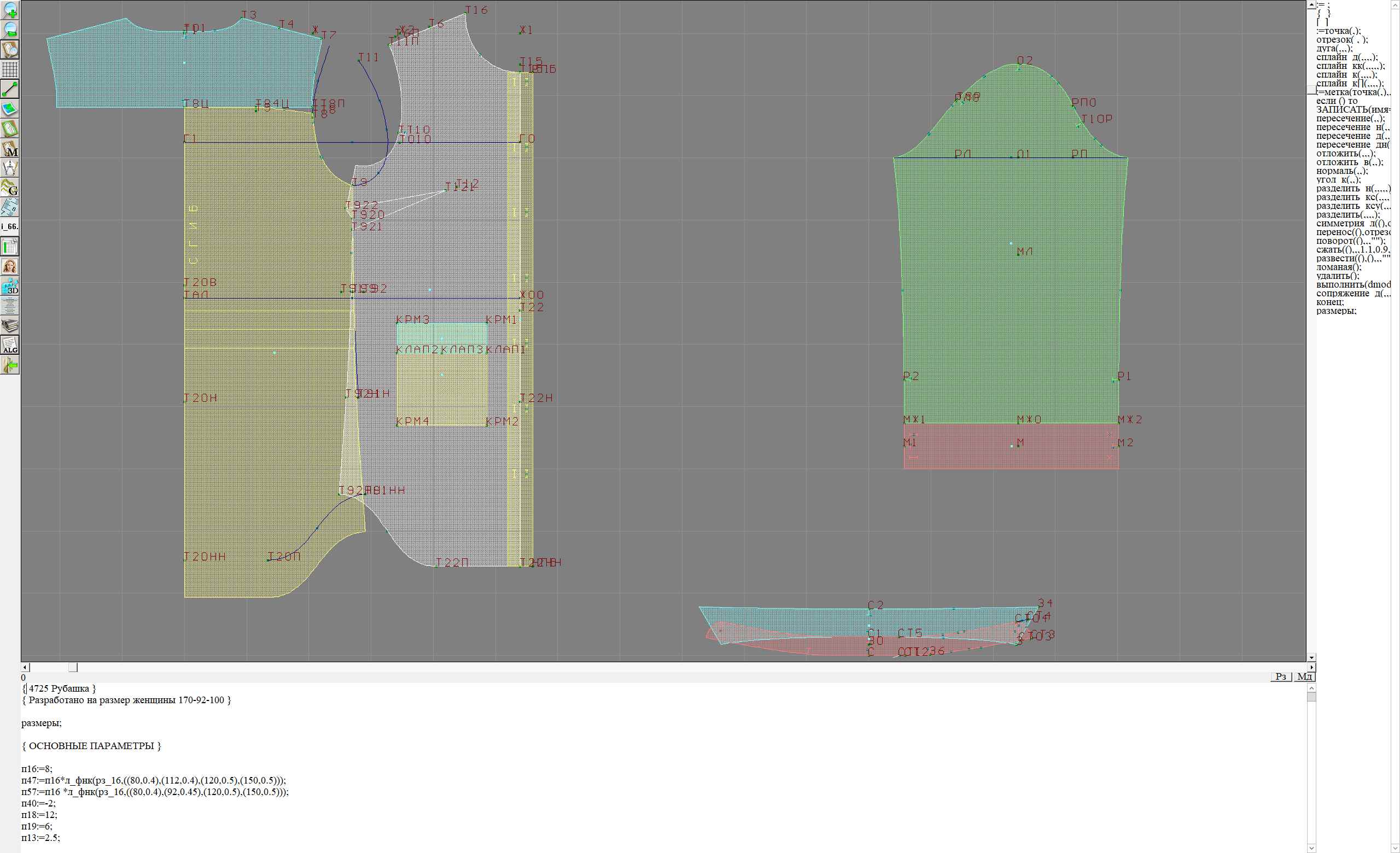Click the pattern grading G icon

10,188
